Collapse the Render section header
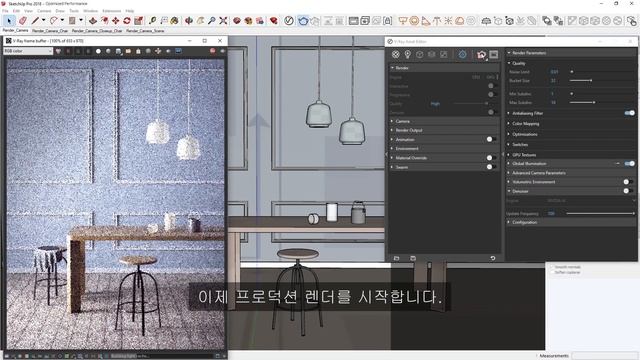This screenshot has height=360, width=640. click(x=444, y=68)
